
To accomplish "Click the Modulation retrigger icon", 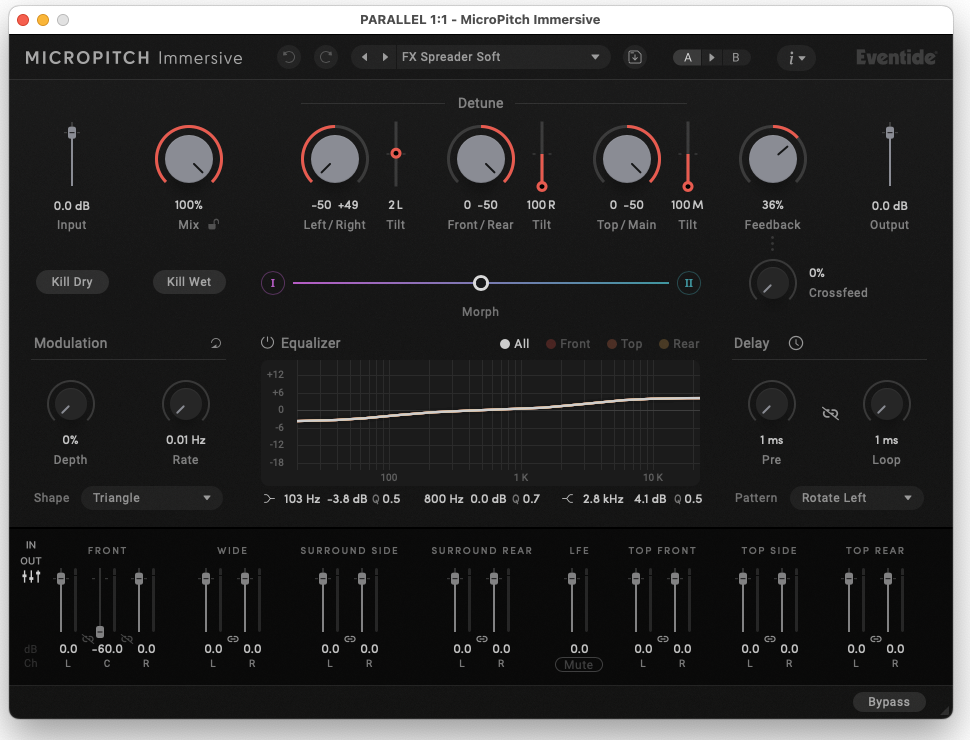I will pyautogui.click(x=216, y=343).
